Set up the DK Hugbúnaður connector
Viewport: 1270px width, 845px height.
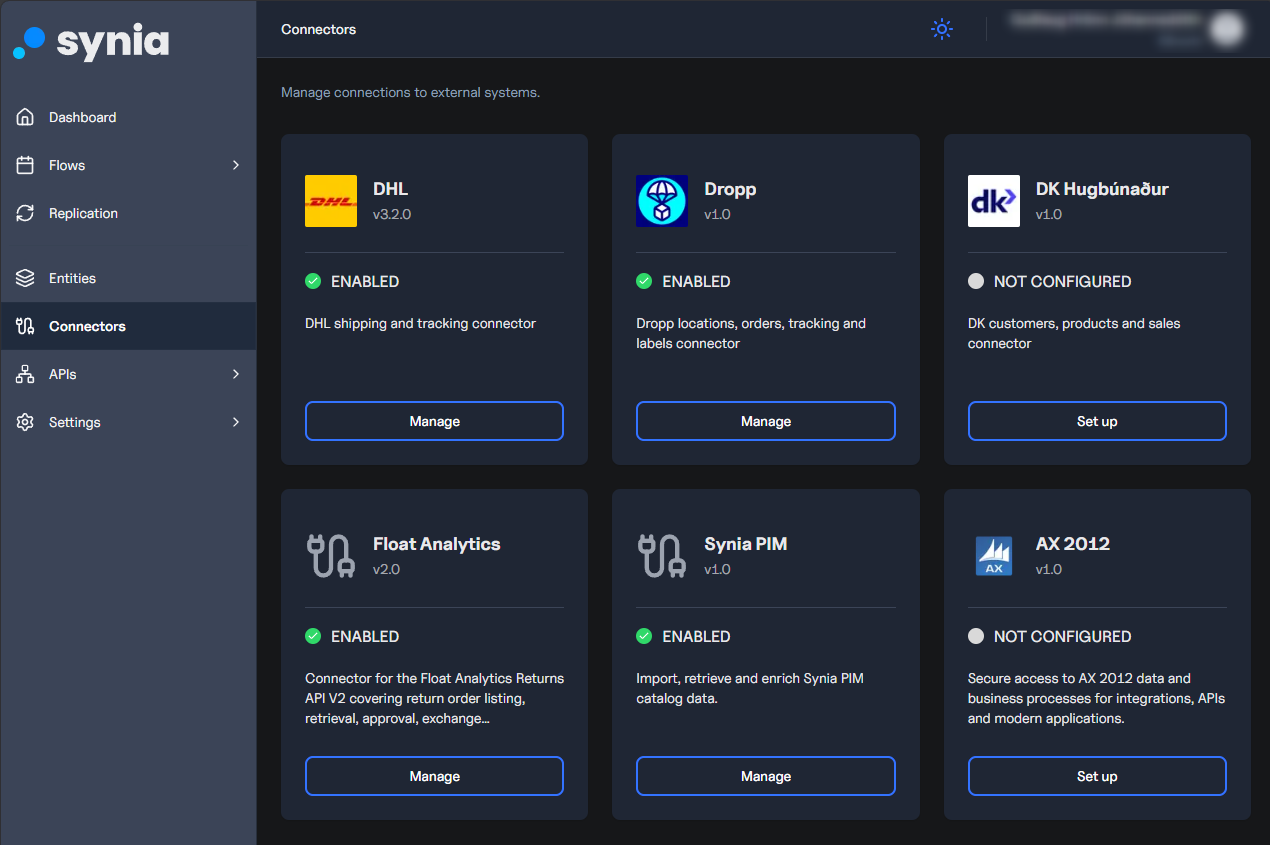1097,421
